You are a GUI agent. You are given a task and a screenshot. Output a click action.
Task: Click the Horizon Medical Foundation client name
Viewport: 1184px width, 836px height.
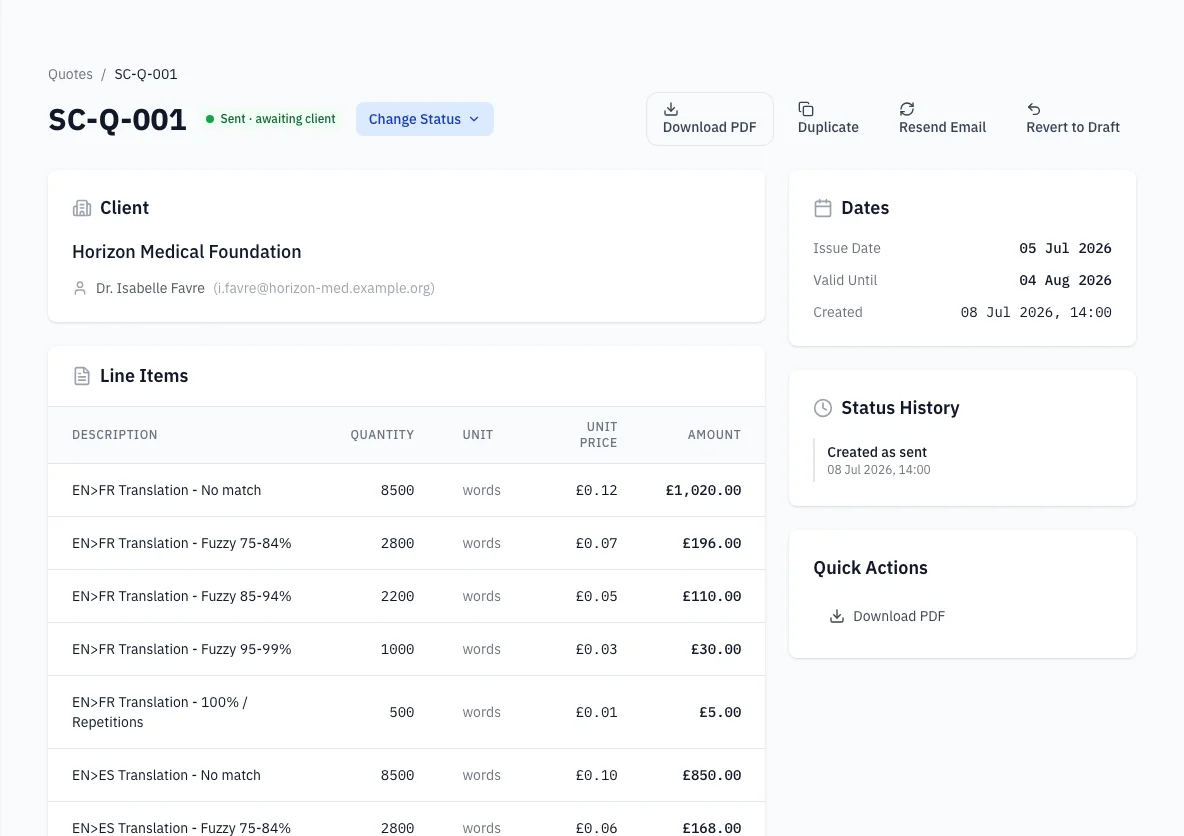187,251
